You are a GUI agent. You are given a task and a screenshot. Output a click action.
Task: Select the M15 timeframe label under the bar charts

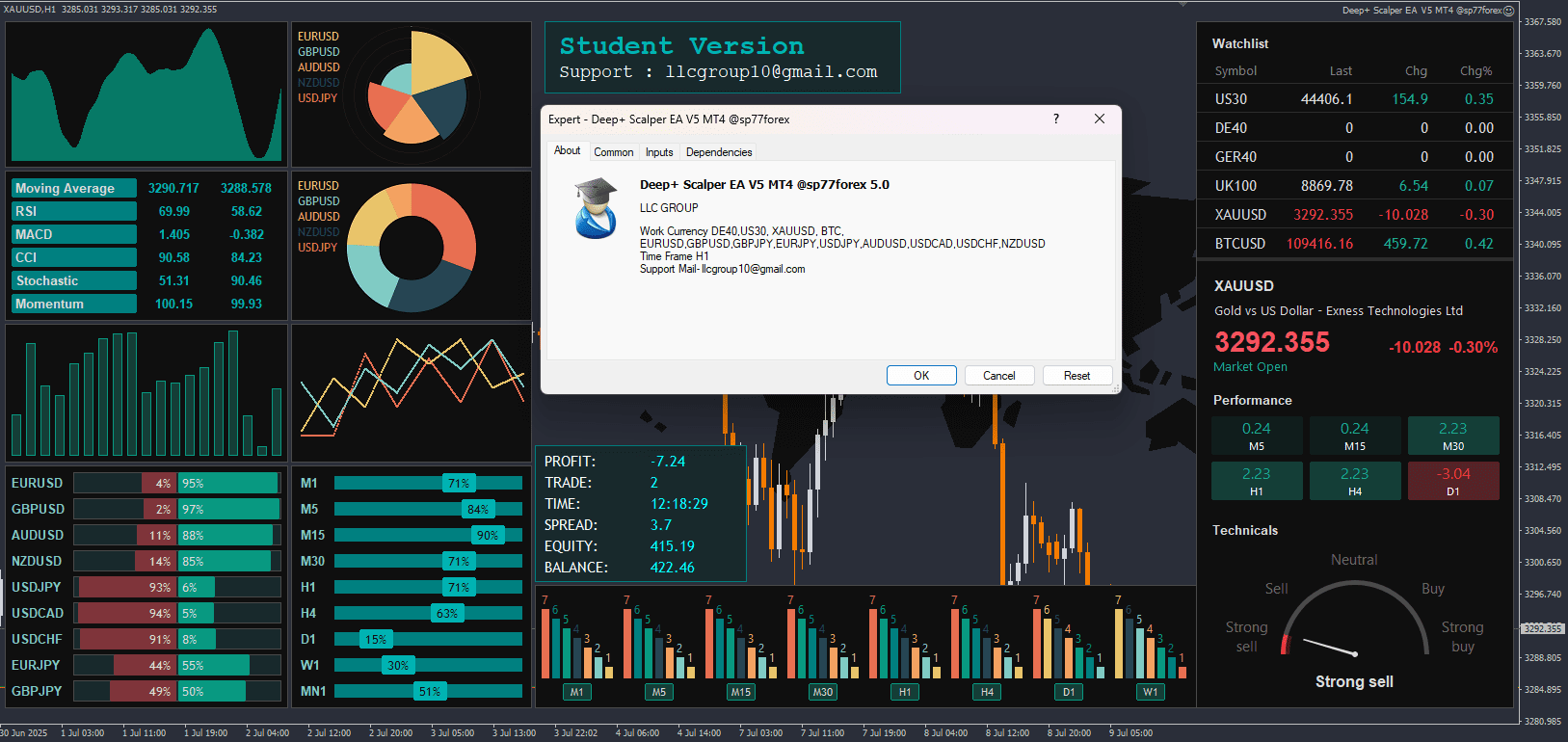click(740, 692)
